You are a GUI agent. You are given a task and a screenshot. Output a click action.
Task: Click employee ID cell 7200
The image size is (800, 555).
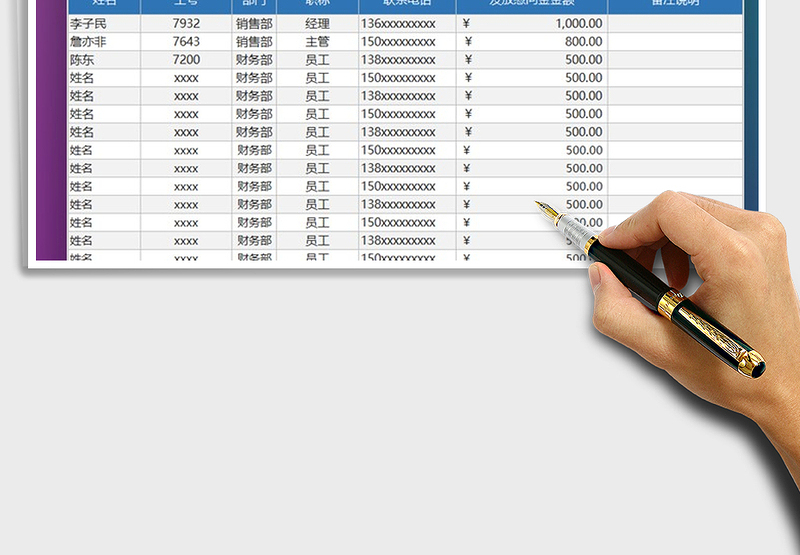click(186, 60)
